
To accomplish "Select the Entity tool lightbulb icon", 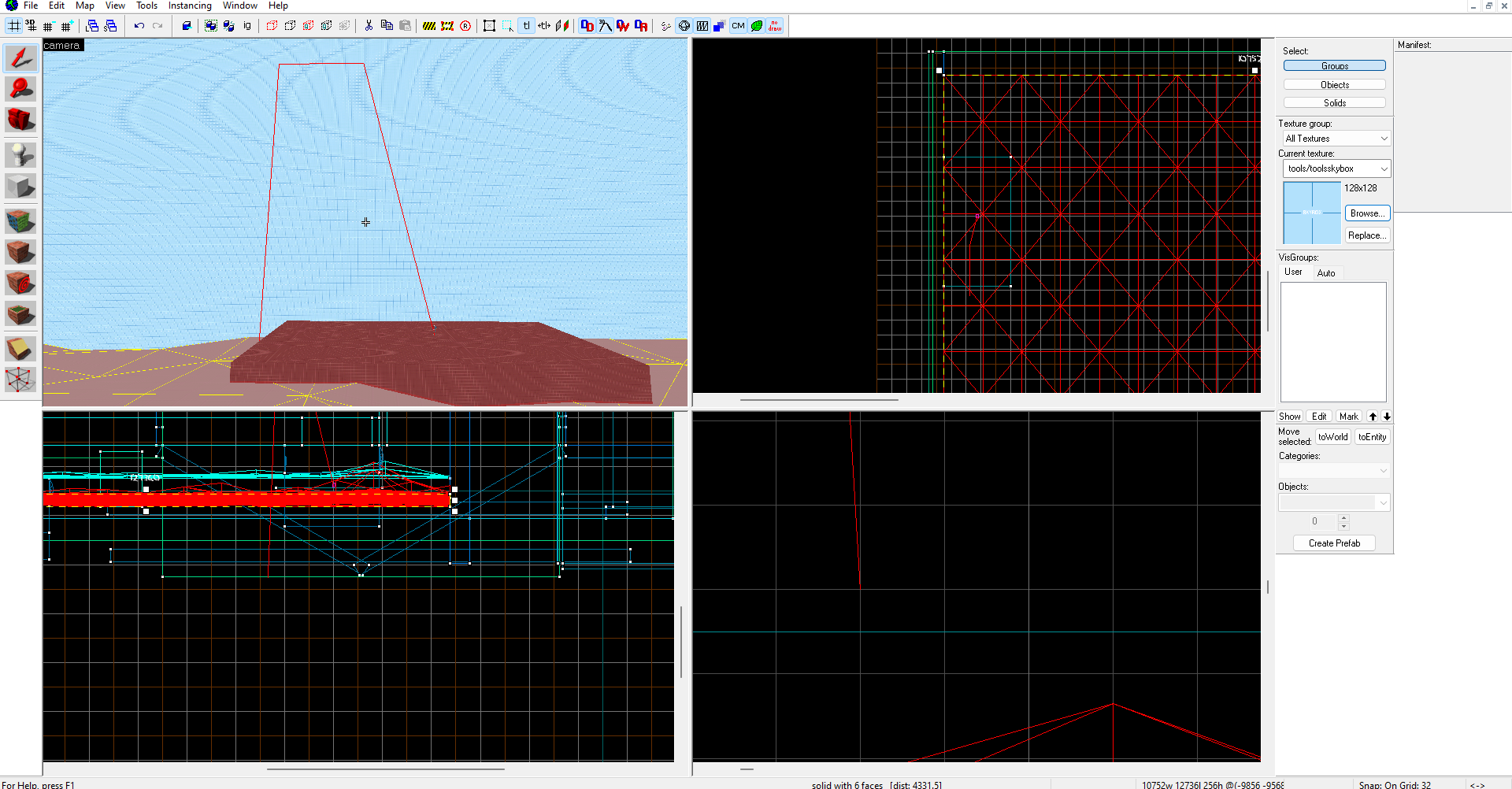I will (x=20, y=154).
